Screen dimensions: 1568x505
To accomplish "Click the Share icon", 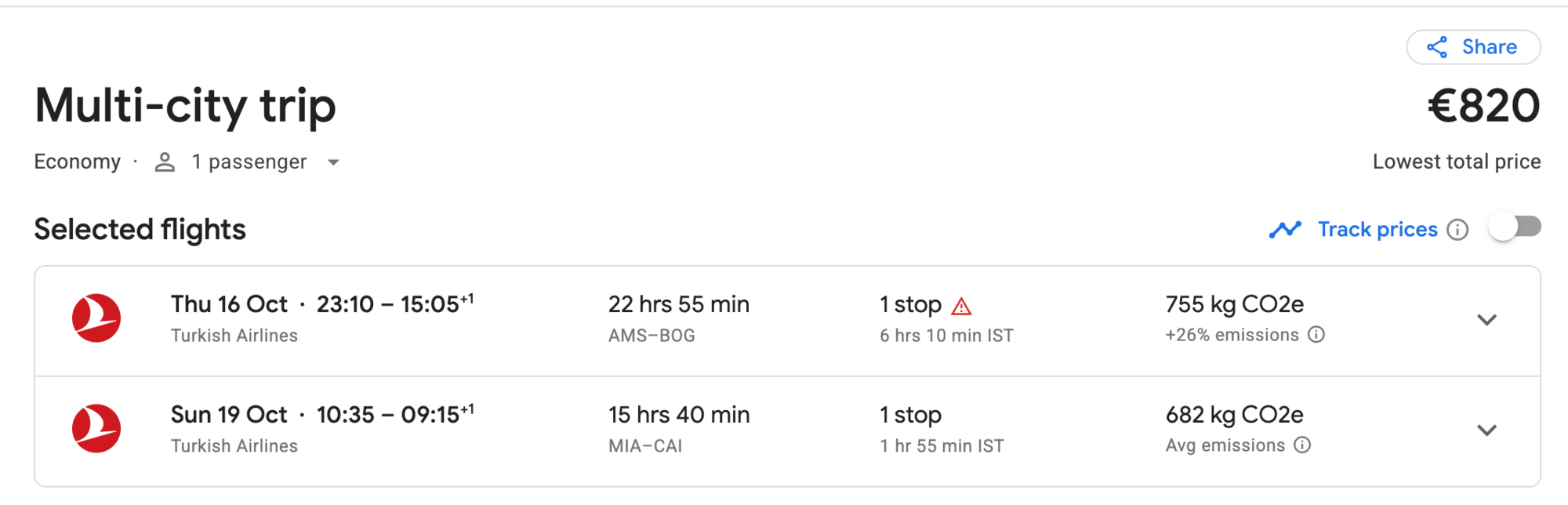I will coord(1437,47).
